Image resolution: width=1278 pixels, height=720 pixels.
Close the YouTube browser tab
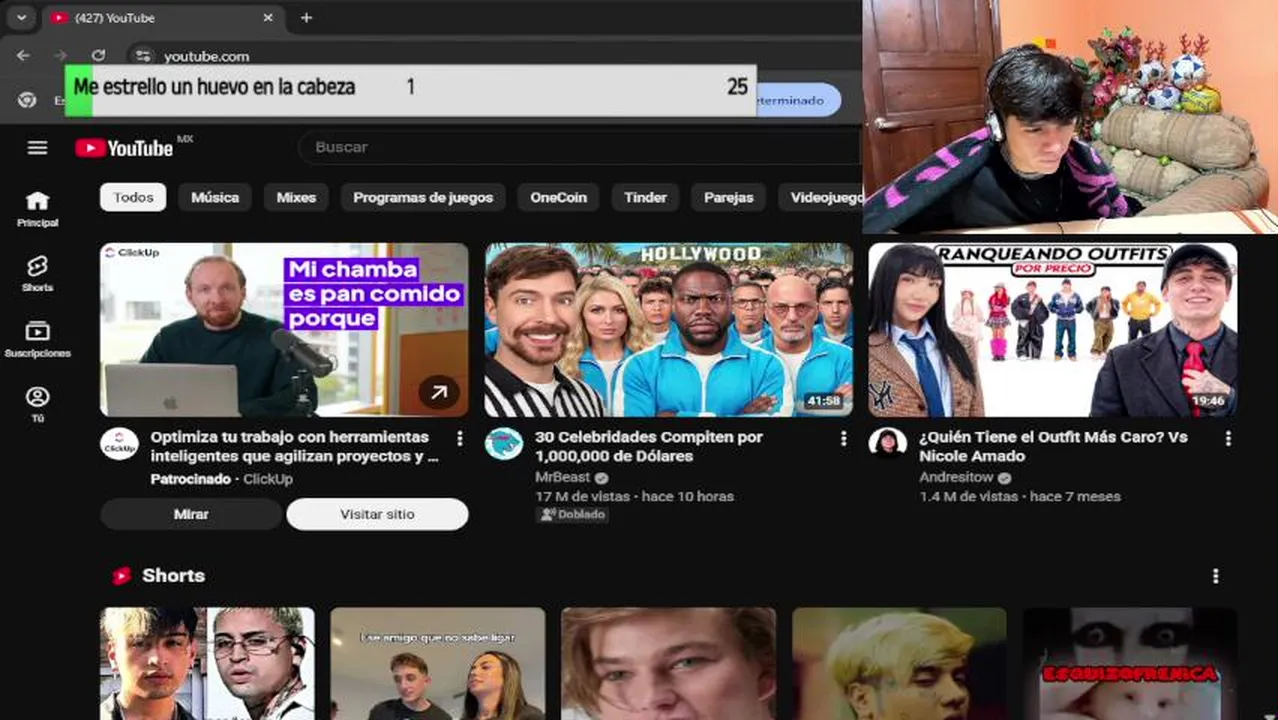tap(268, 18)
